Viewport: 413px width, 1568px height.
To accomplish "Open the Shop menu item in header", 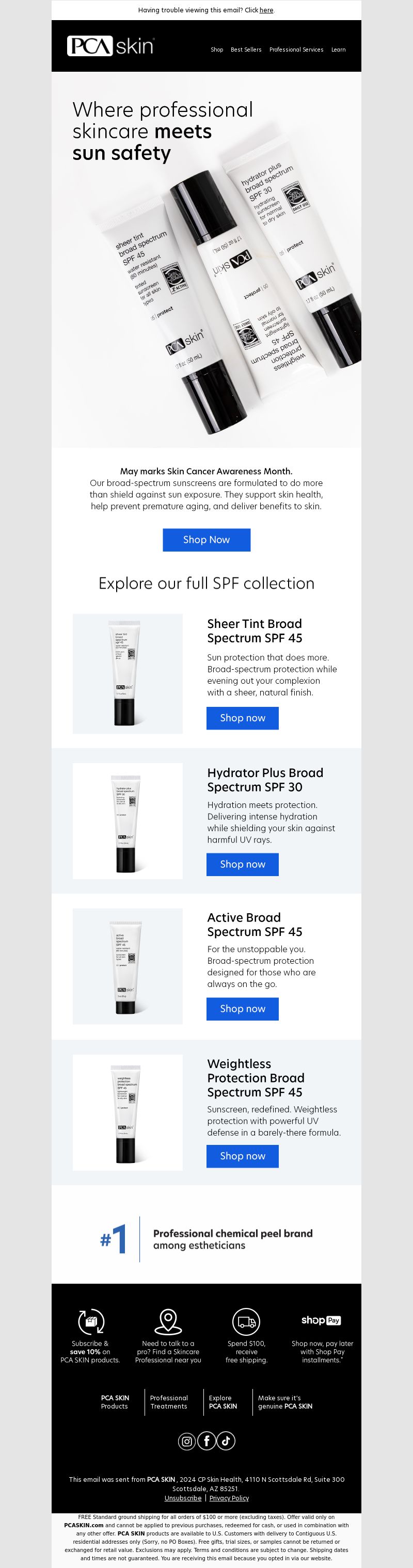I will pos(217,50).
